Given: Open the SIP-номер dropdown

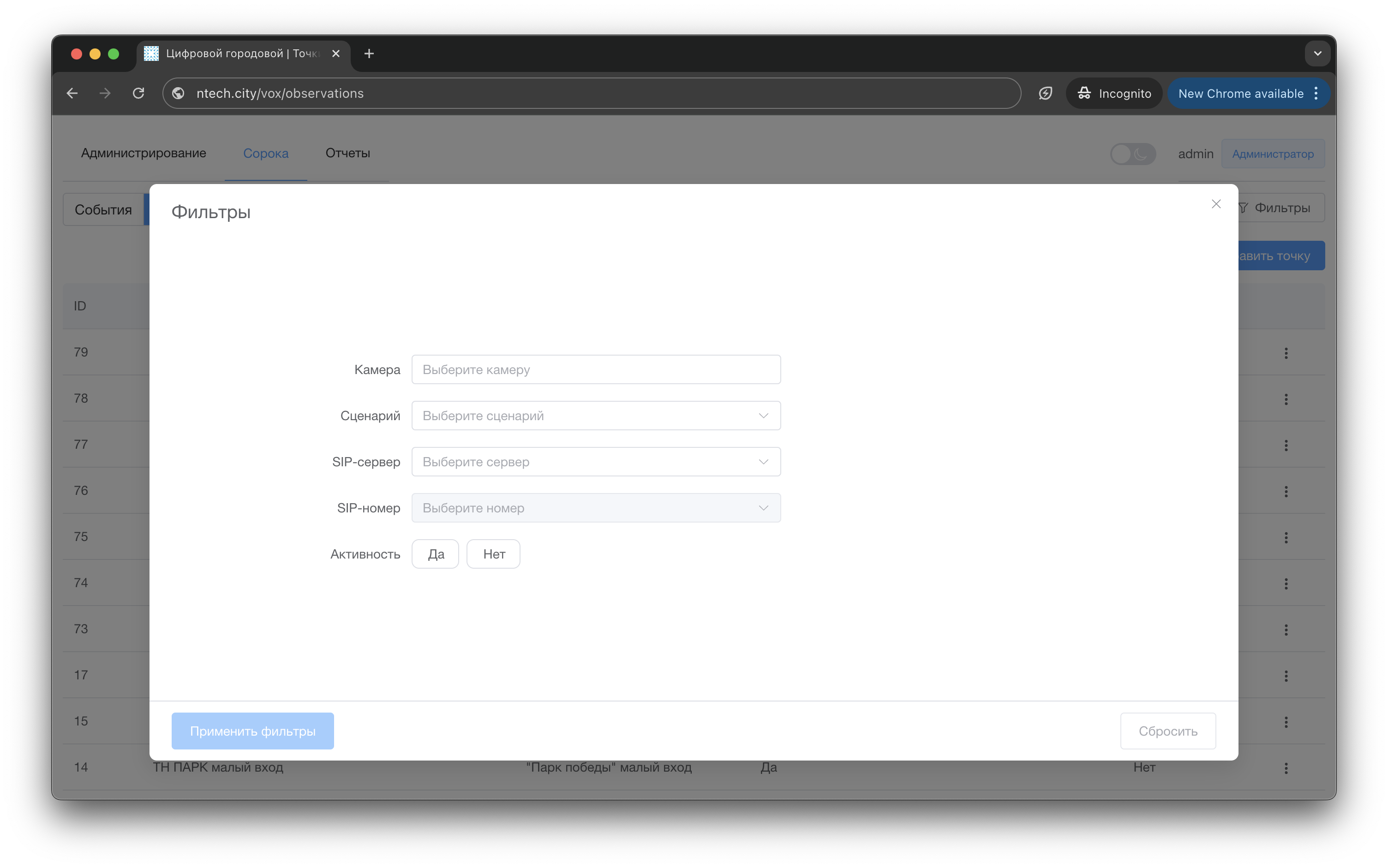Looking at the screenshot, I should tap(596, 508).
